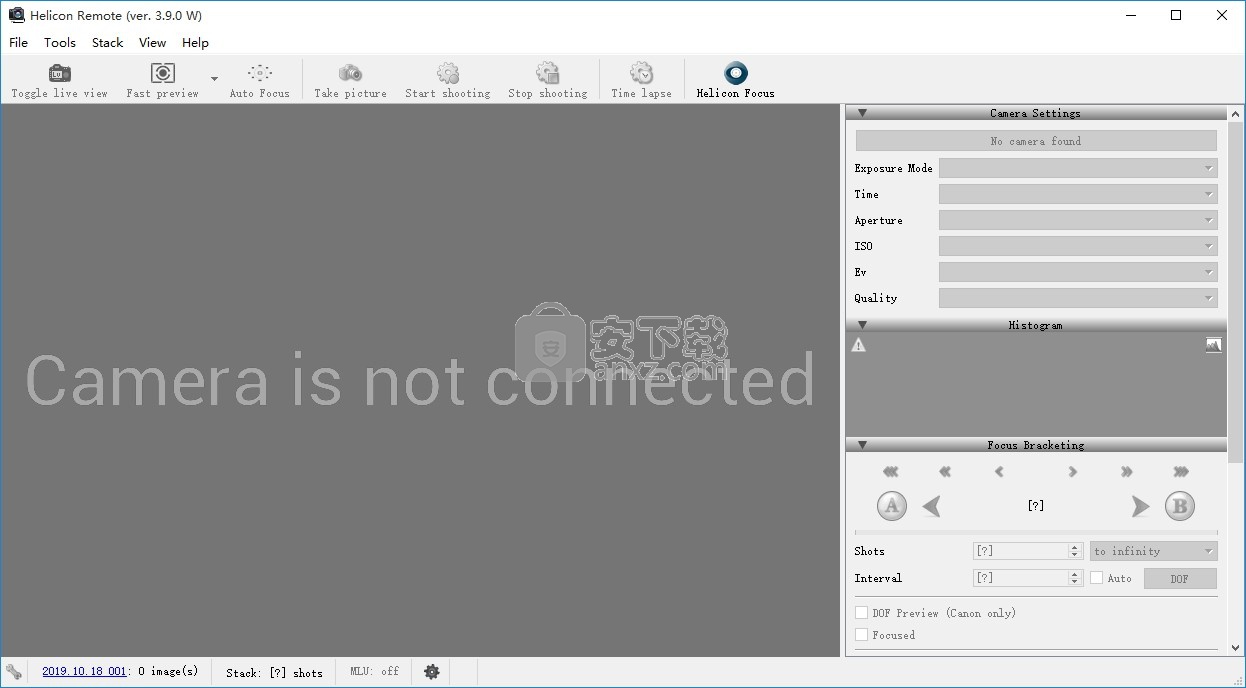The width and height of the screenshot is (1246, 688).
Task: Open the 2019.10.18_001 folder link
Action: pyautogui.click(x=84, y=672)
